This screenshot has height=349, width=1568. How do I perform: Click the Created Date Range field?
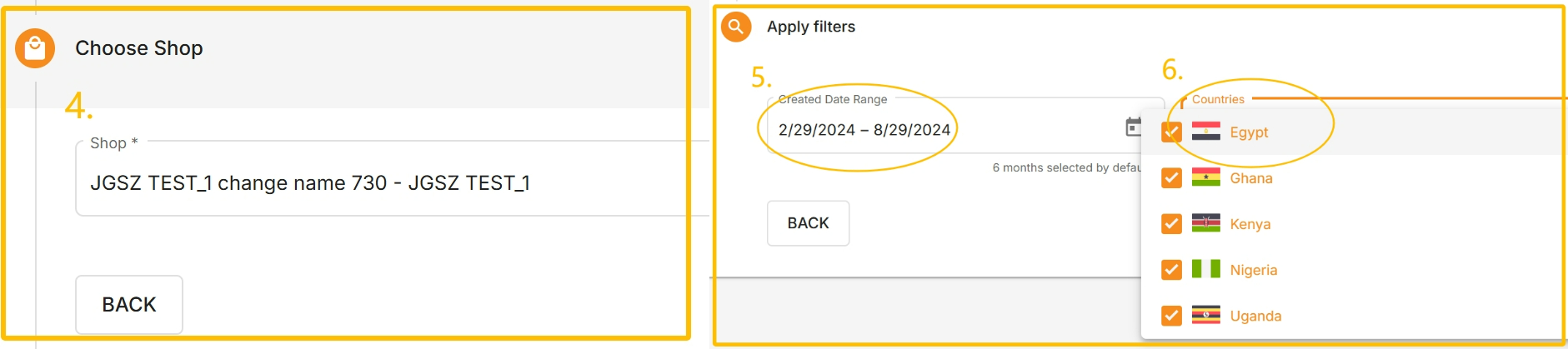[864, 130]
